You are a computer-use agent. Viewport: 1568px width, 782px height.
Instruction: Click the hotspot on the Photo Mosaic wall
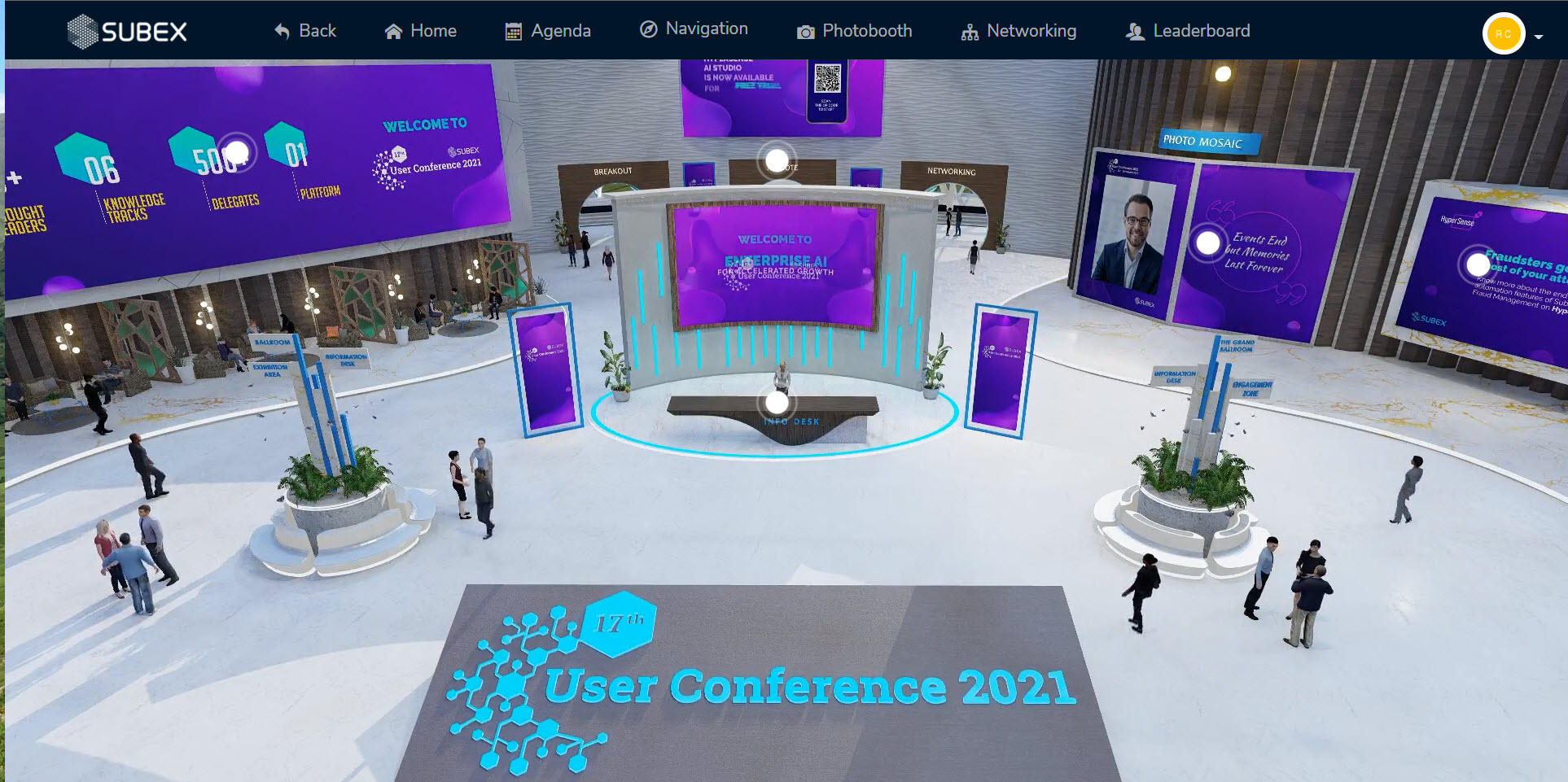1207,242
